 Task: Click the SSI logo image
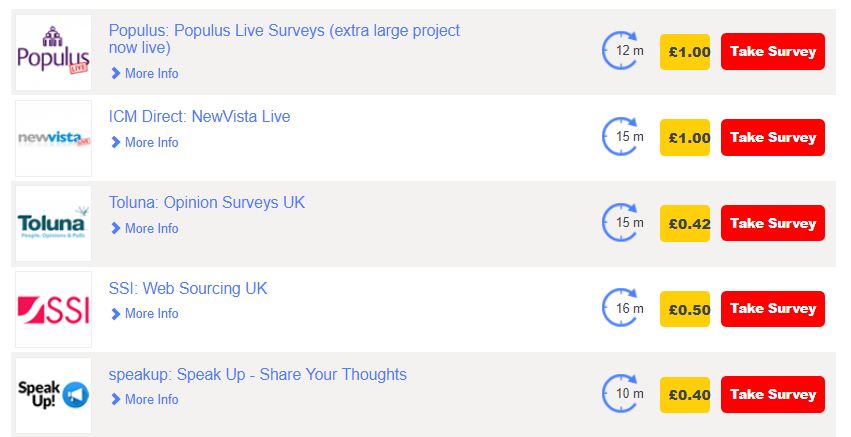click(53, 309)
